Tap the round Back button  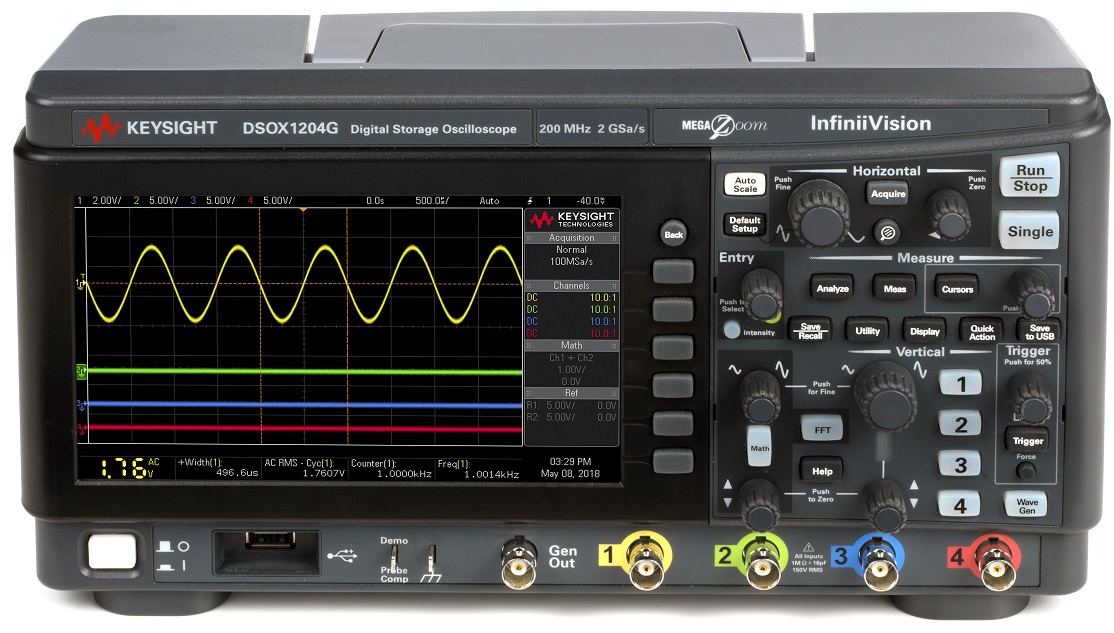[673, 234]
